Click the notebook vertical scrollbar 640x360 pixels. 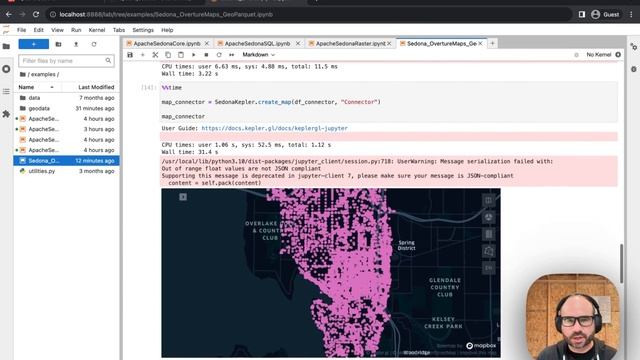pos(622,264)
